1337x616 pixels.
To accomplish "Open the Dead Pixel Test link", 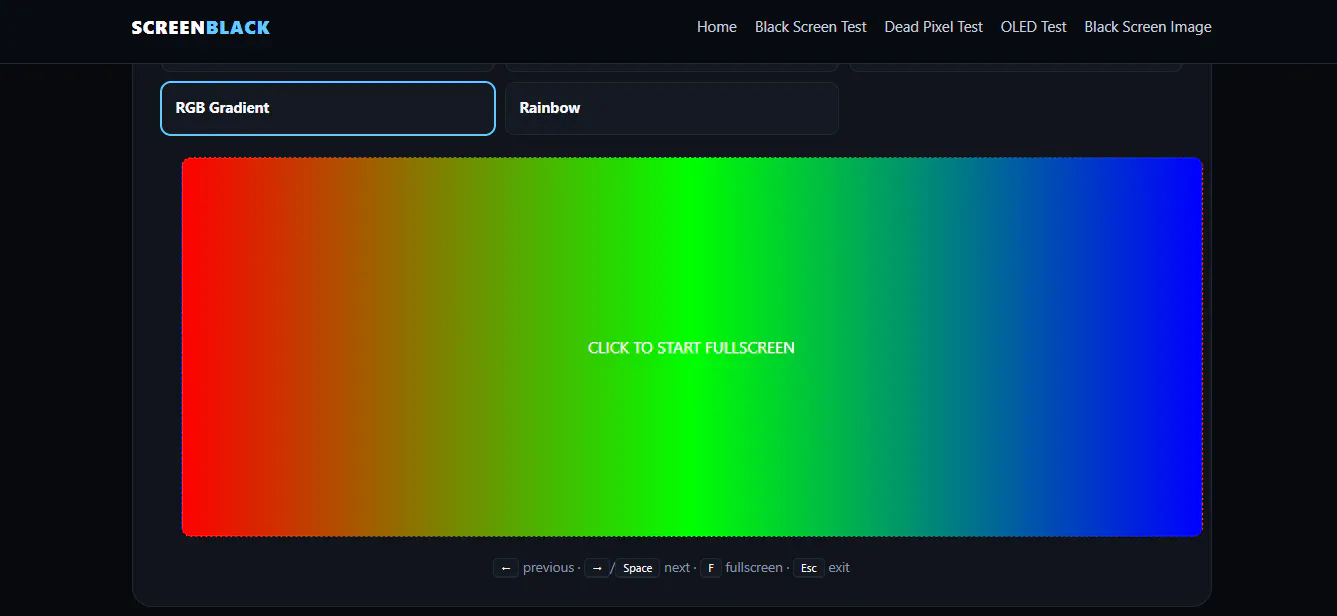I will (x=934, y=27).
